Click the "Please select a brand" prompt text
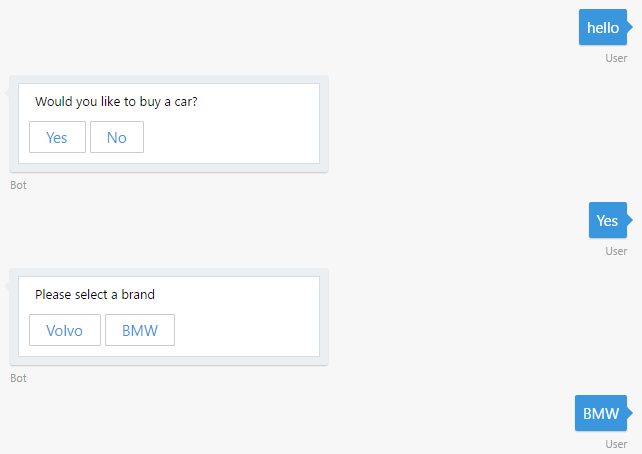This screenshot has height=454, width=642. [95, 295]
